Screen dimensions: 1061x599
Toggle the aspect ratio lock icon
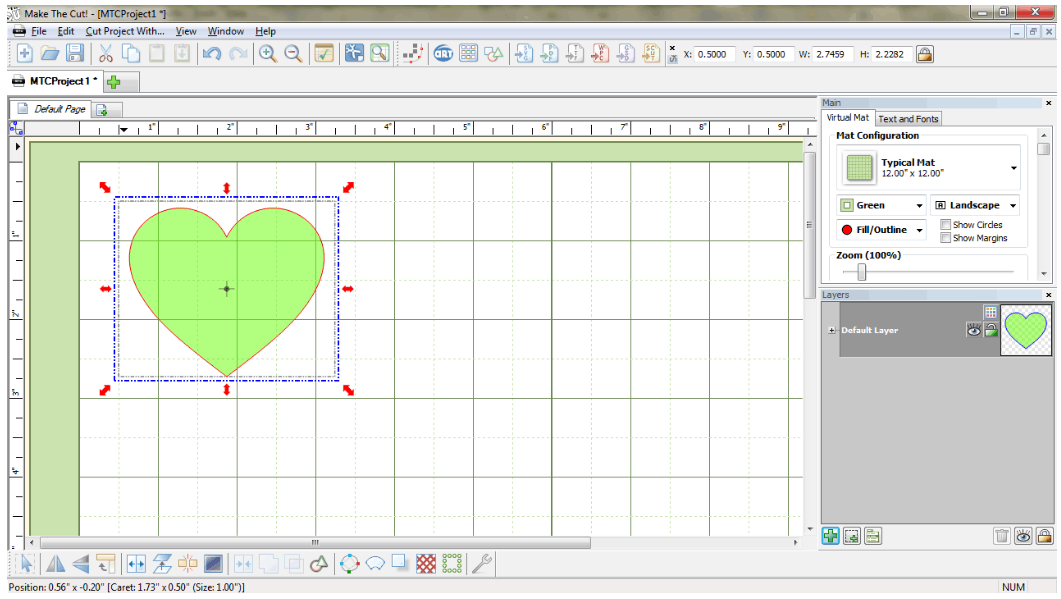(x=925, y=54)
